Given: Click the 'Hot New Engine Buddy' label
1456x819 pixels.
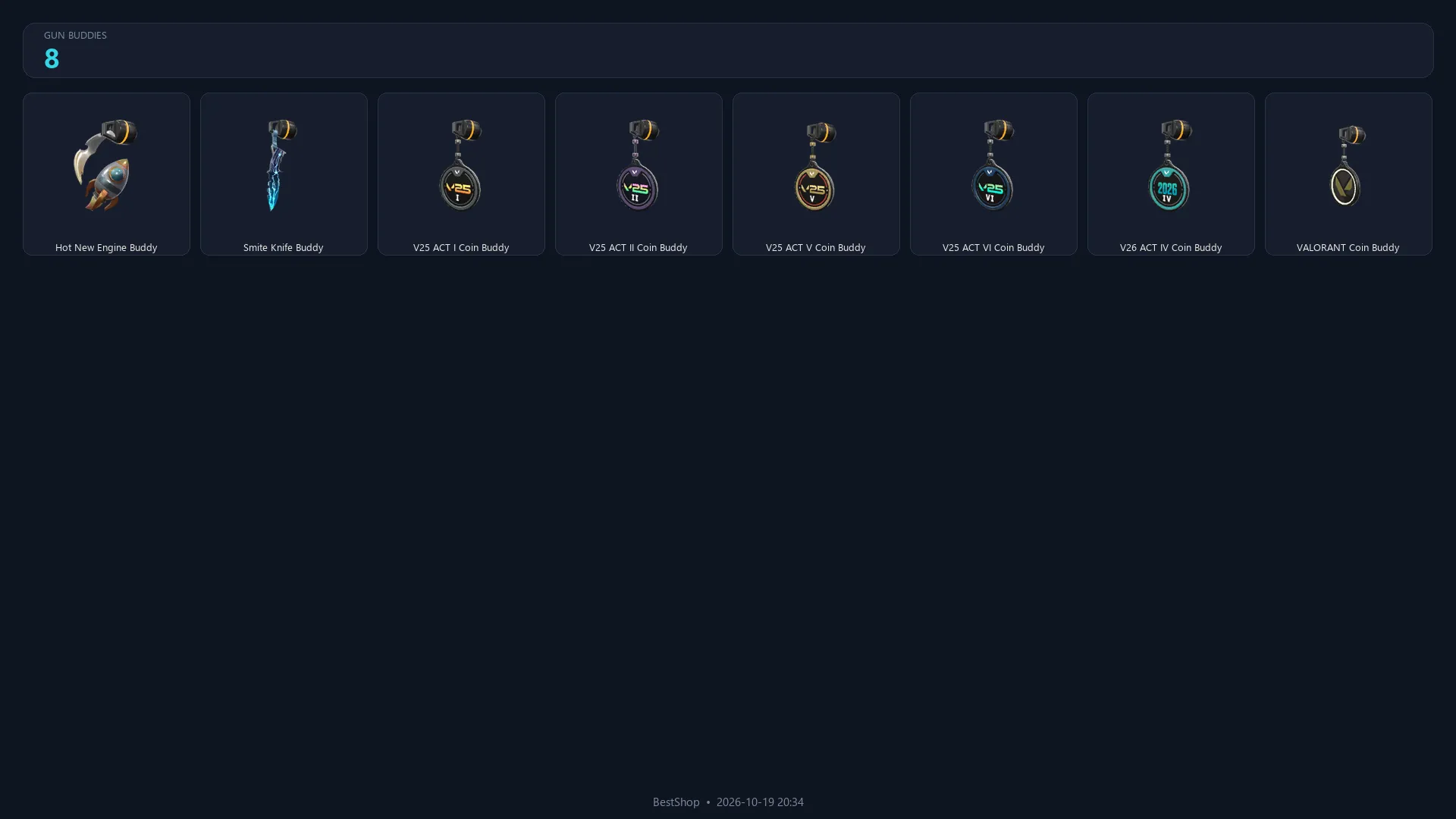Looking at the screenshot, I should pyautogui.click(x=106, y=247).
